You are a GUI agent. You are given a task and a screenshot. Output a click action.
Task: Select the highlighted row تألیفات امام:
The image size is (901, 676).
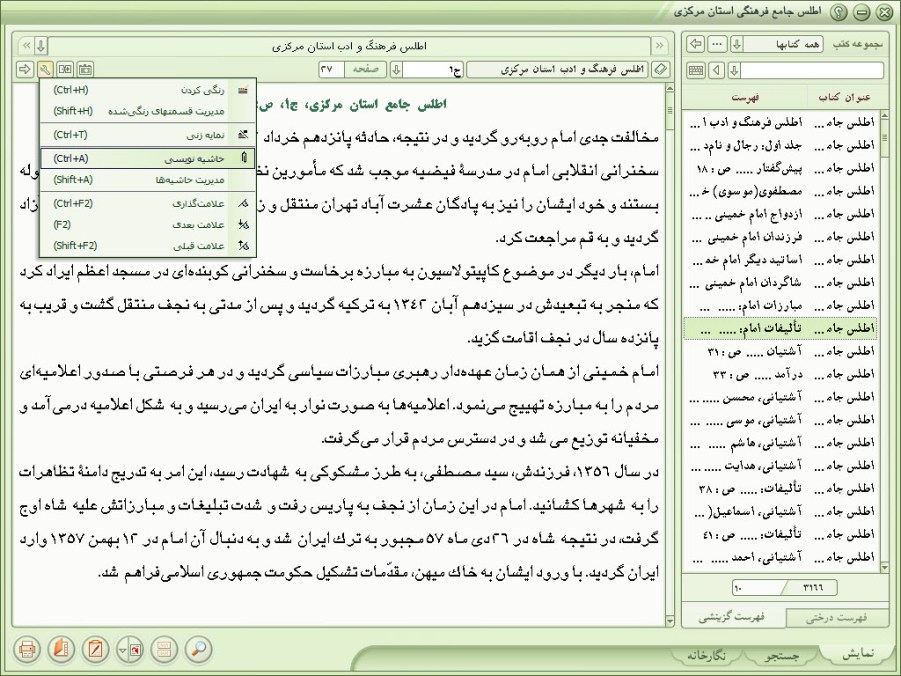[x=781, y=329]
